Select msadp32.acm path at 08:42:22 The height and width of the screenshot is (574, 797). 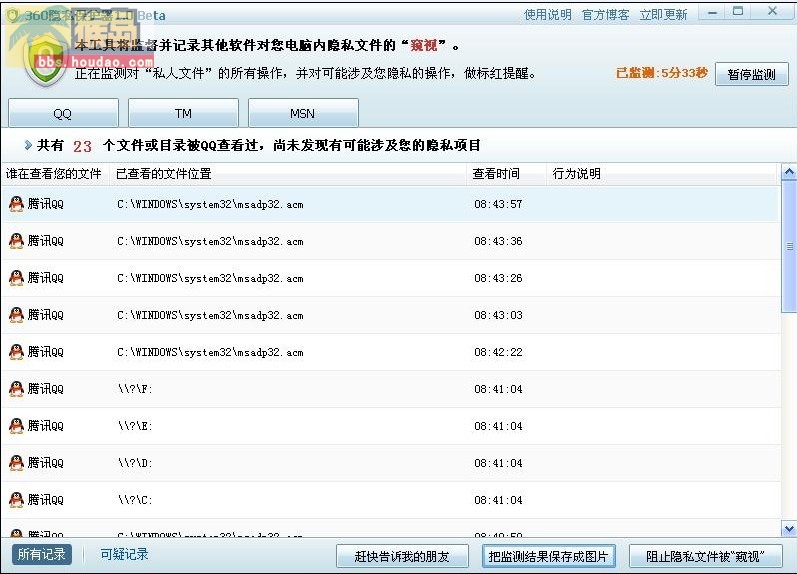click(x=210, y=352)
